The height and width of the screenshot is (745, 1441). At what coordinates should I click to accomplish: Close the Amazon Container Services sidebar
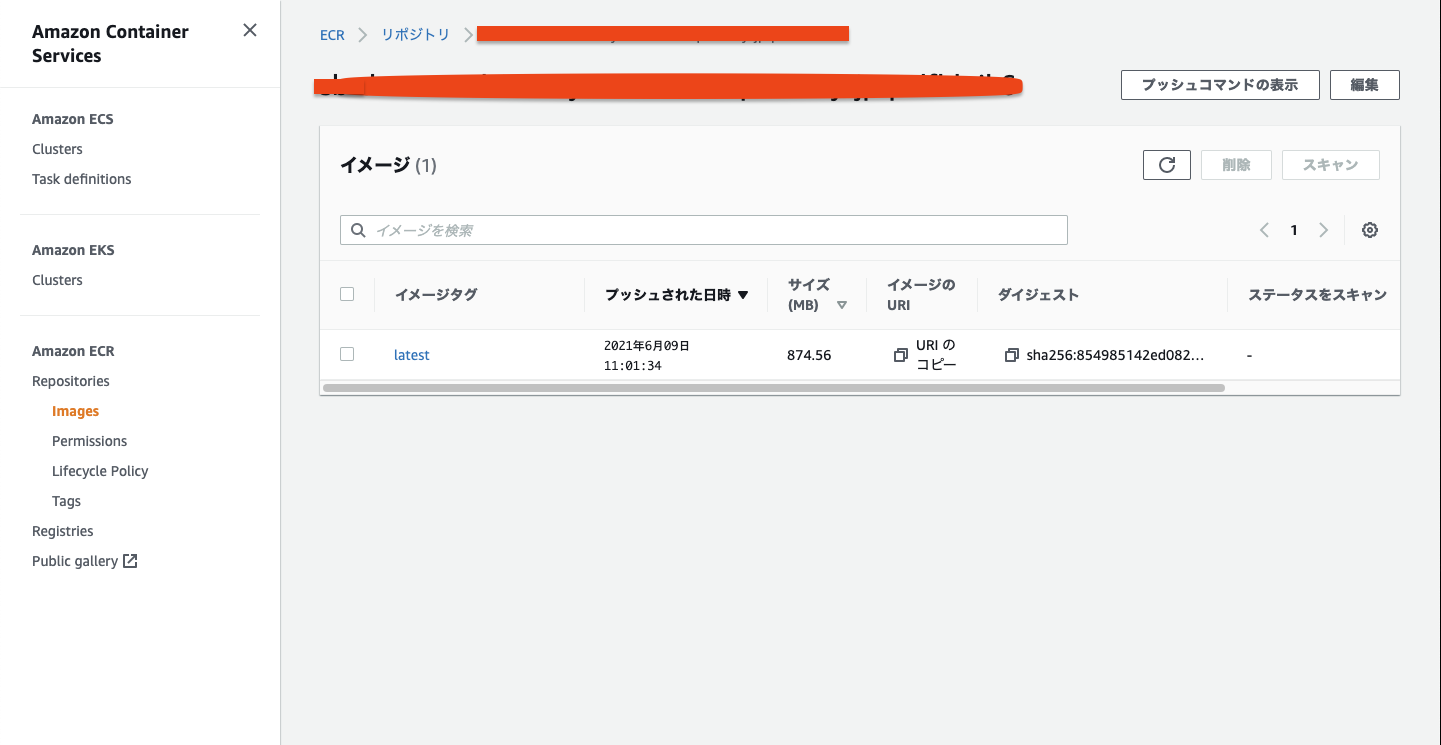250,30
